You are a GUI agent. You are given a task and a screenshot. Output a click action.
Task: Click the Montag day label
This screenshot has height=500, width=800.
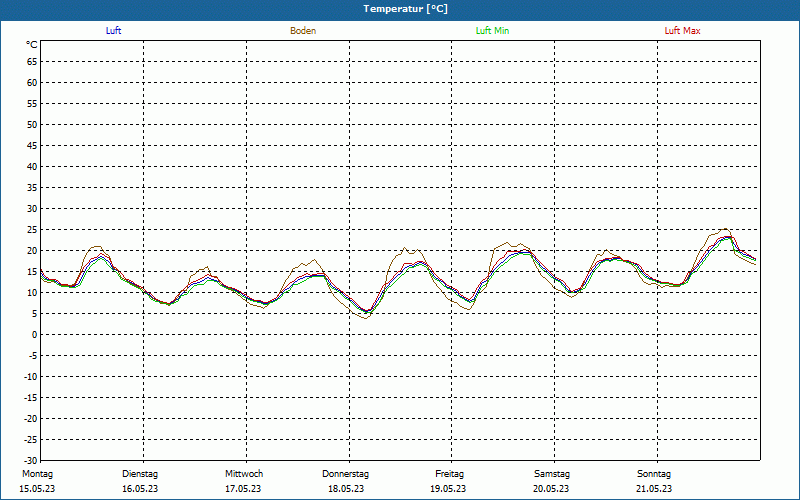tap(37, 474)
